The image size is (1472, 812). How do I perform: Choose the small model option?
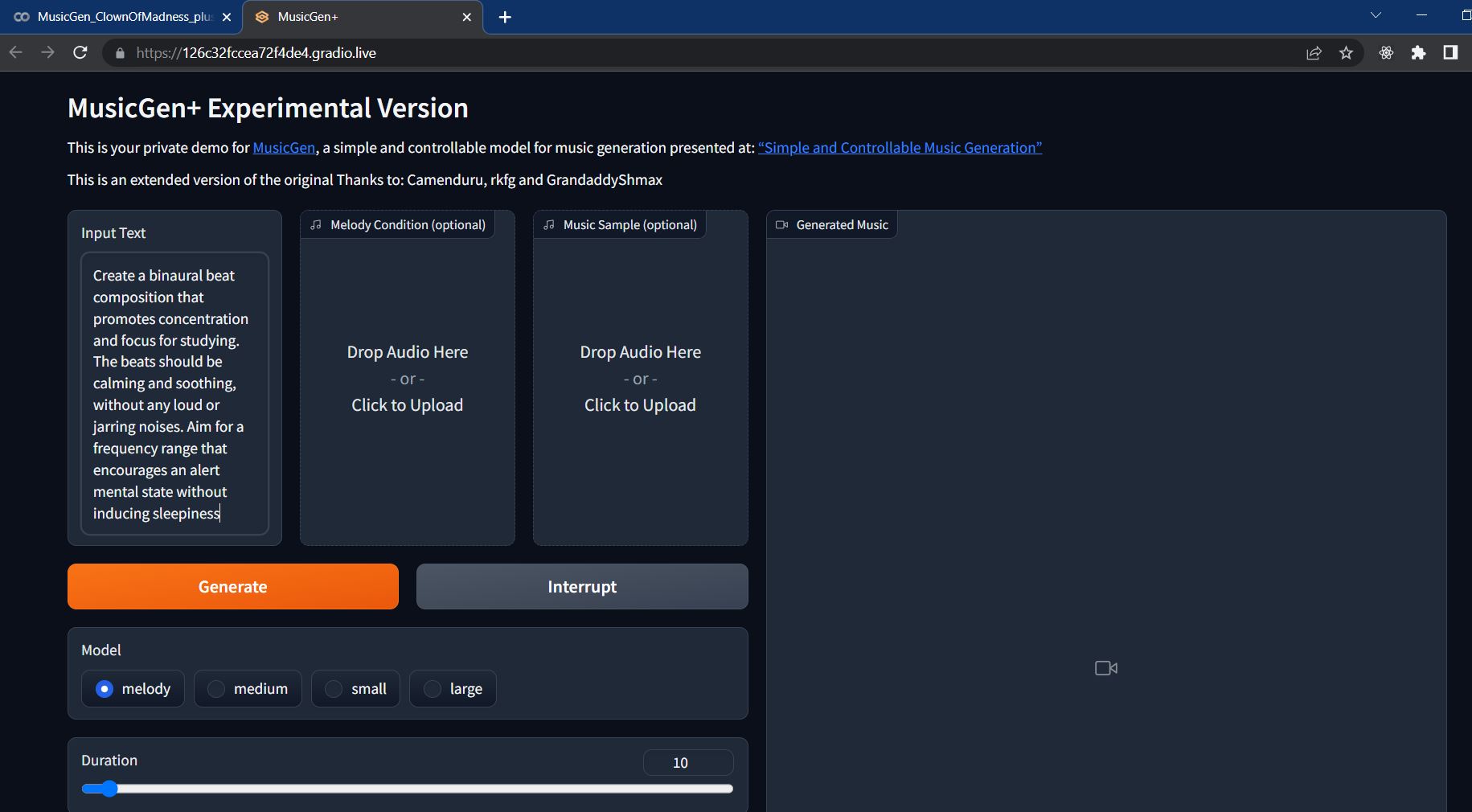355,689
